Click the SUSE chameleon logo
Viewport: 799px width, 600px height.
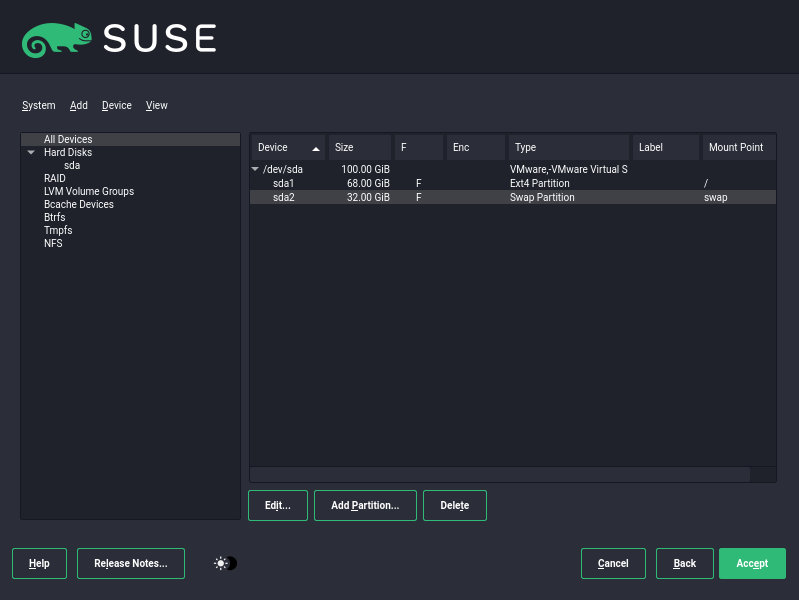tap(57, 40)
